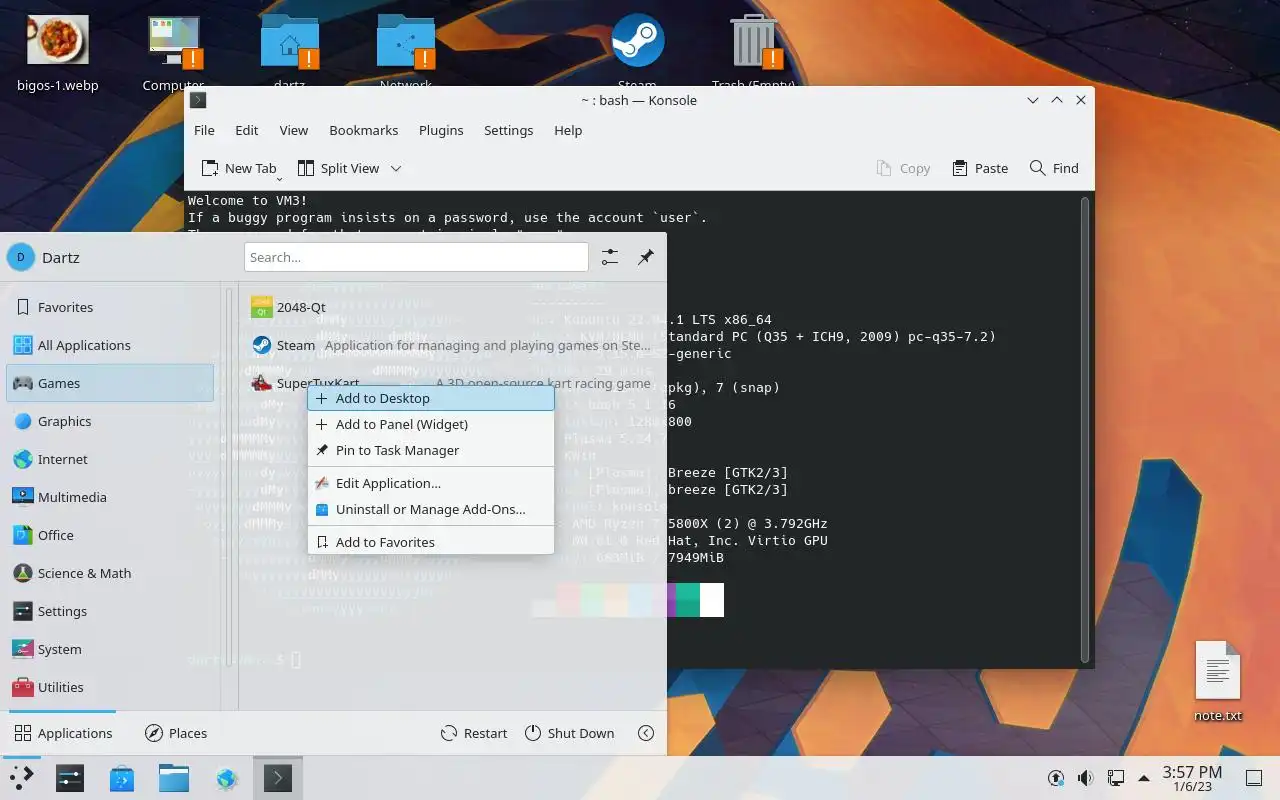Open the Settings menu in Konsole
This screenshot has width=1280, height=800.
click(508, 130)
